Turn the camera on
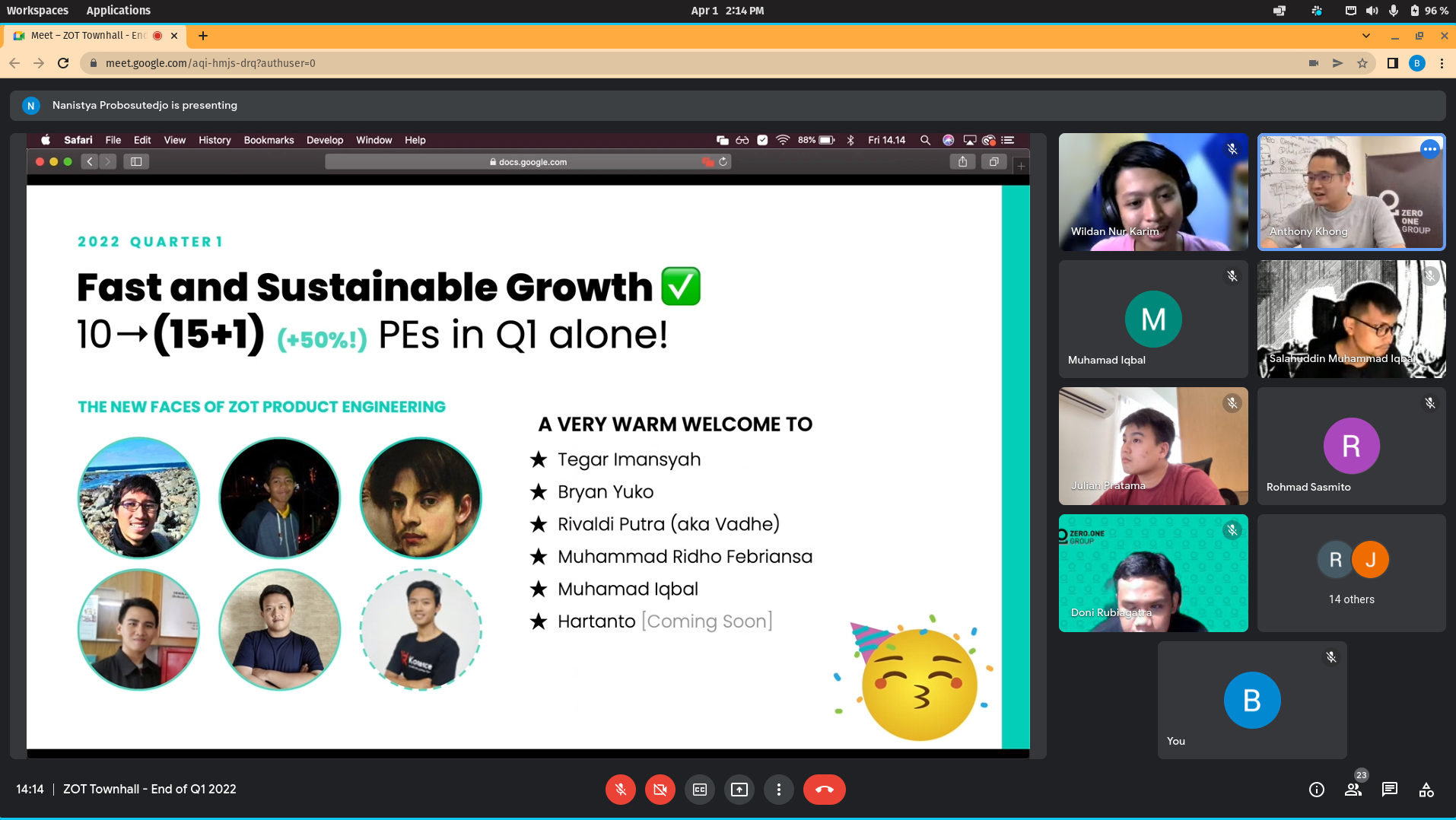1456x820 pixels. pyautogui.click(x=660, y=790)
